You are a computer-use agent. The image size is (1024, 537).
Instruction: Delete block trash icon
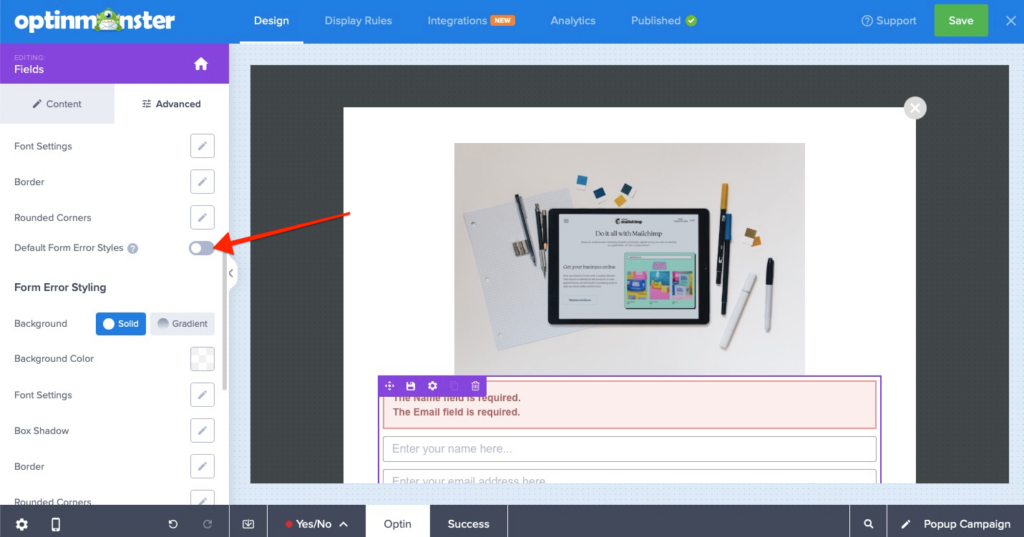click(475, 386)
